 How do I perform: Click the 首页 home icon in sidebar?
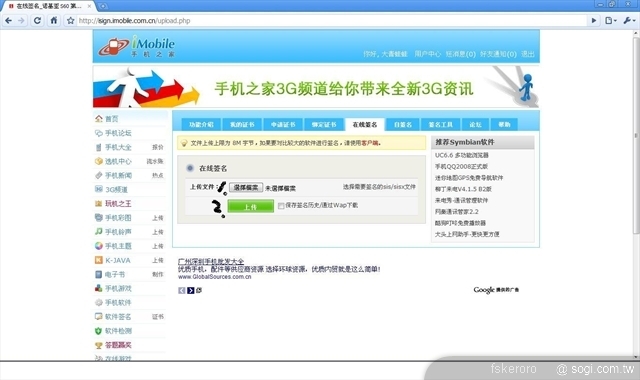point(98,119)
